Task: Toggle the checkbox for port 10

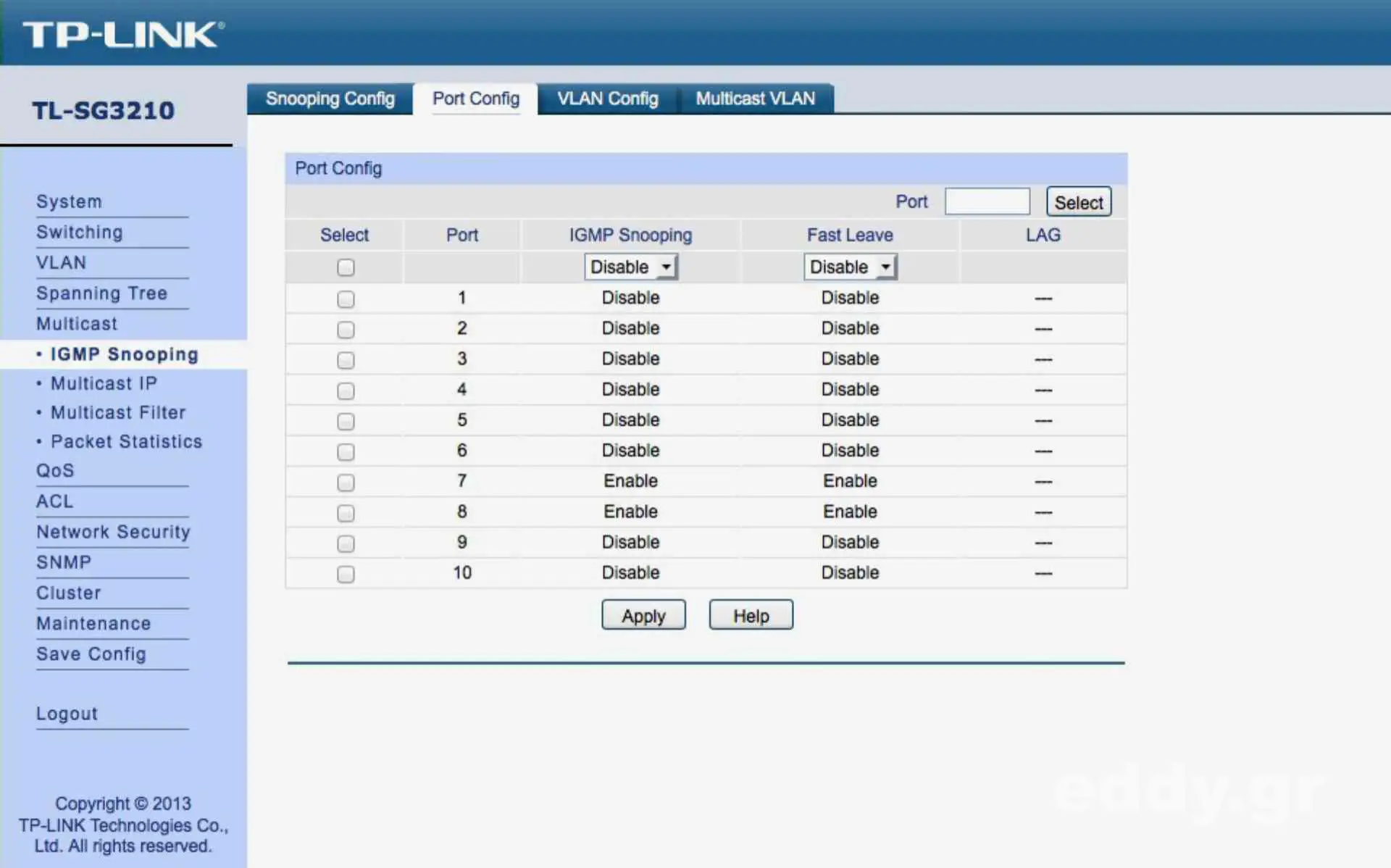Action: pos(346,574)
